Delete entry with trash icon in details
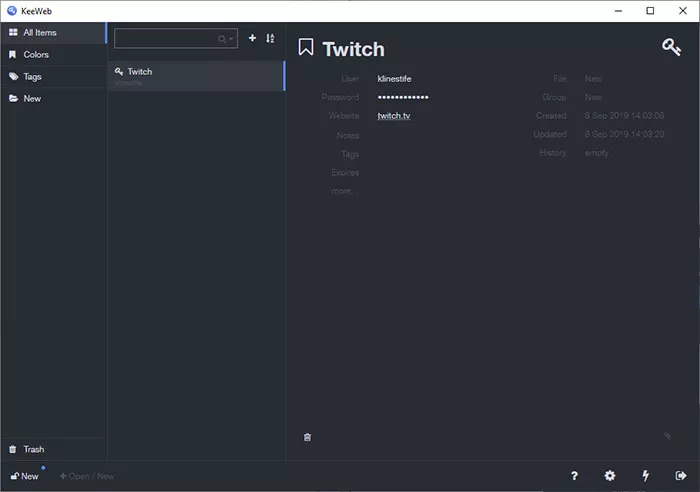700x492 pixels. (307, 437)
